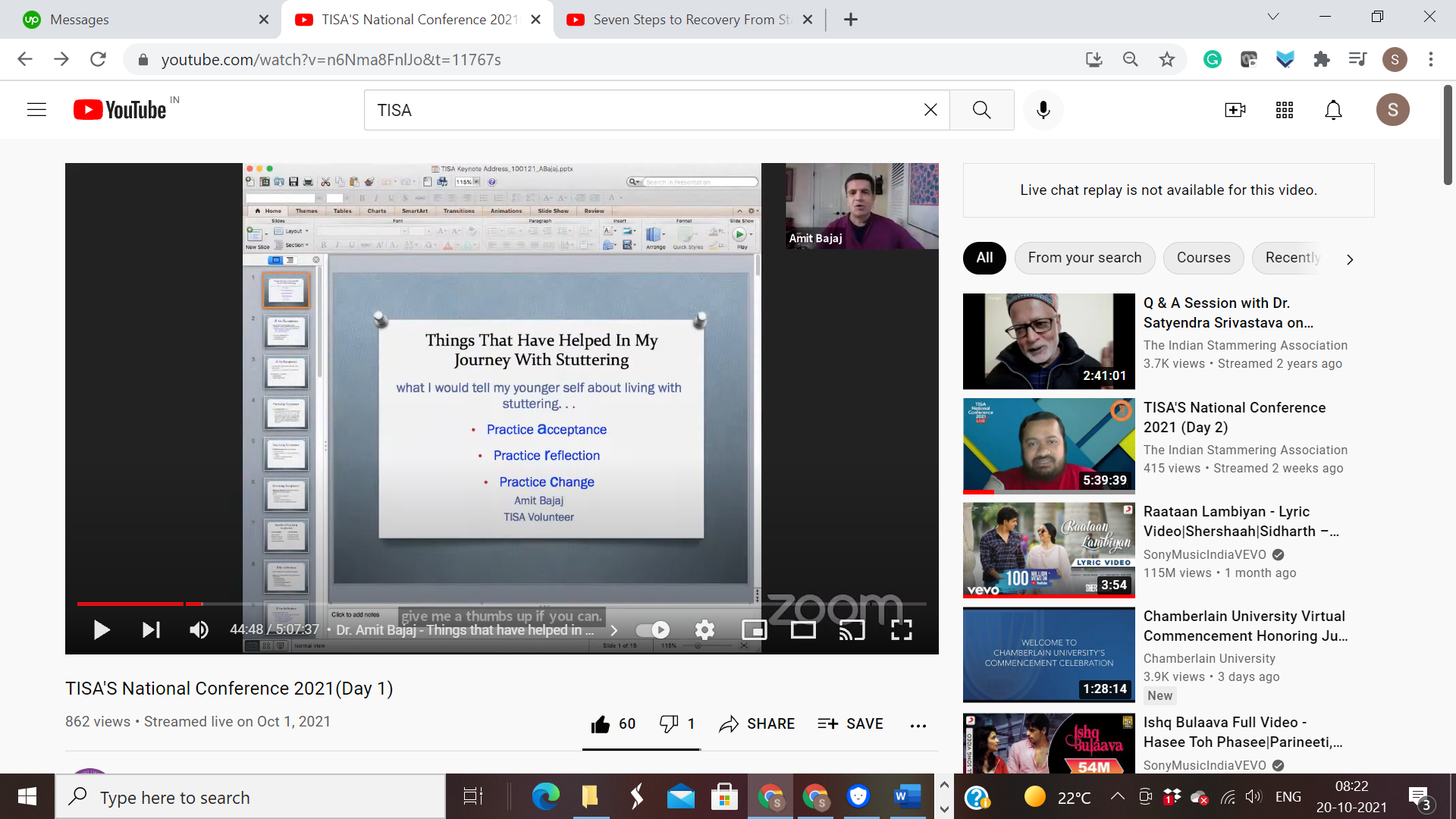Open a new browser tab
This screenshot has height=819, width=1456.
tap(851, 20)
